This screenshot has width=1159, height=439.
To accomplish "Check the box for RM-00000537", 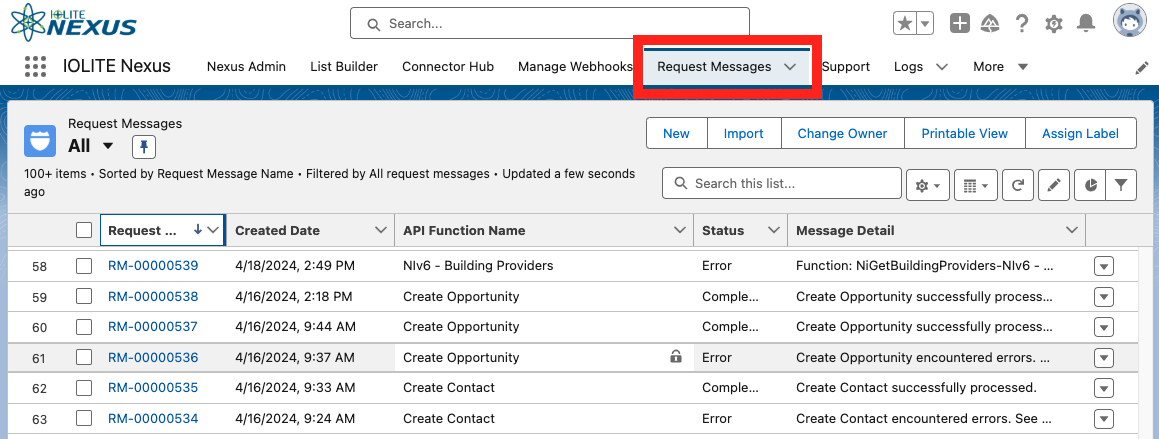I will click(84, 327).
